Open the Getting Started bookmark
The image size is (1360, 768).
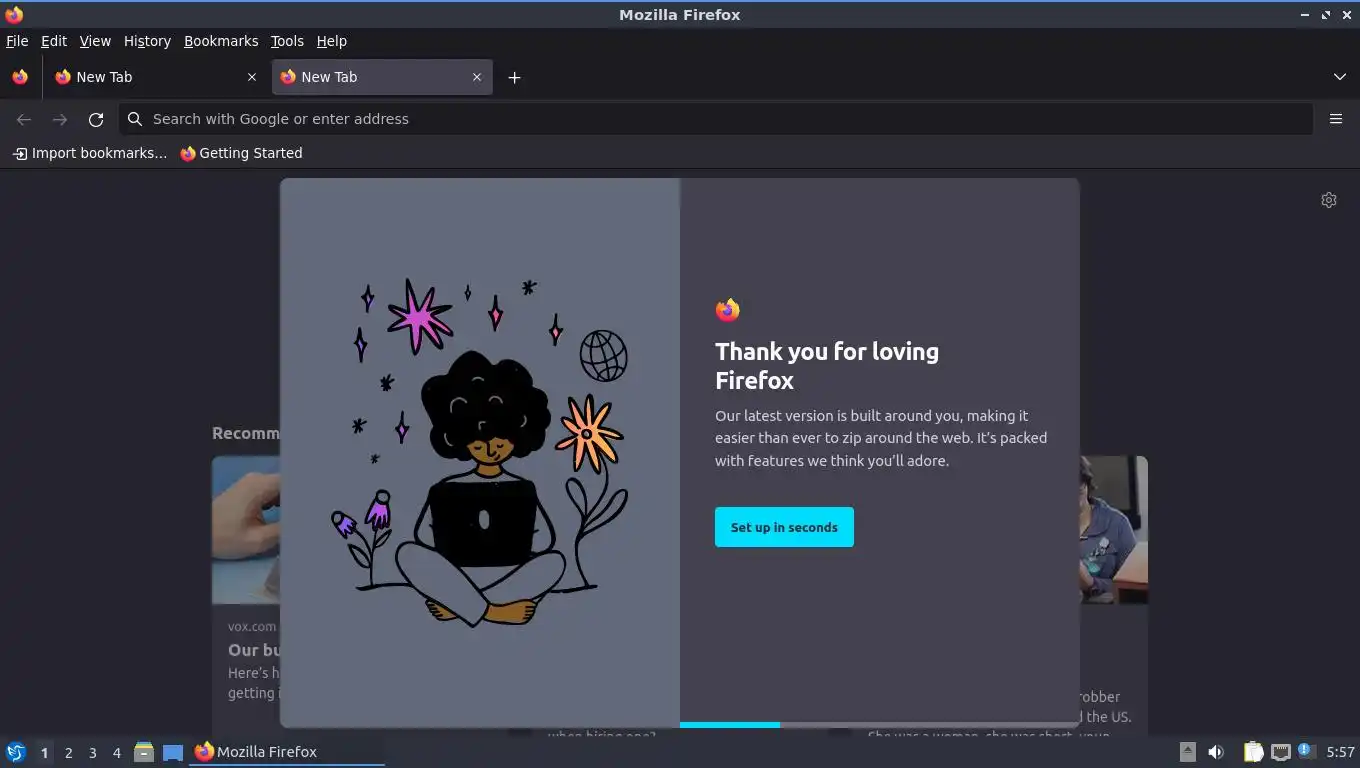click(x=241, y=153)
